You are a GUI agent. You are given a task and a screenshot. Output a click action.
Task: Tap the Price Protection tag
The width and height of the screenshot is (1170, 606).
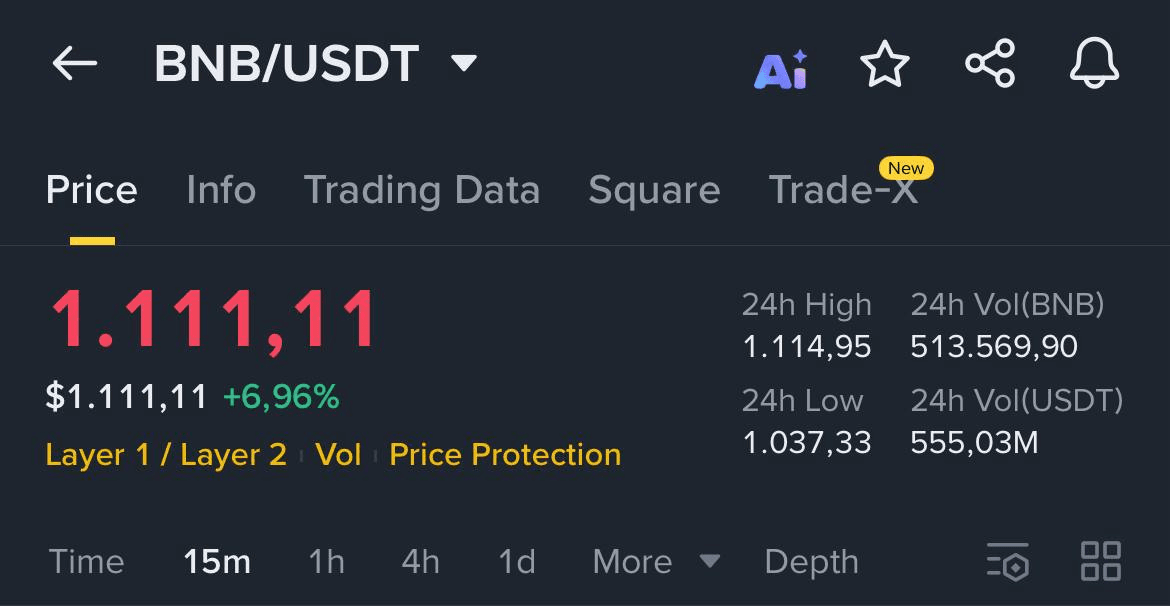[505, 455]
